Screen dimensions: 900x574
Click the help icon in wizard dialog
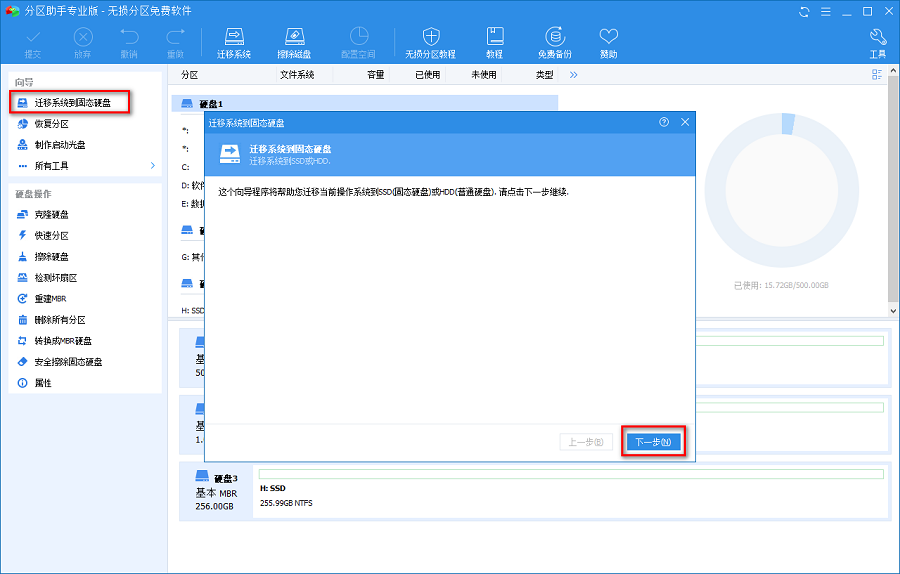coord(664,122)
